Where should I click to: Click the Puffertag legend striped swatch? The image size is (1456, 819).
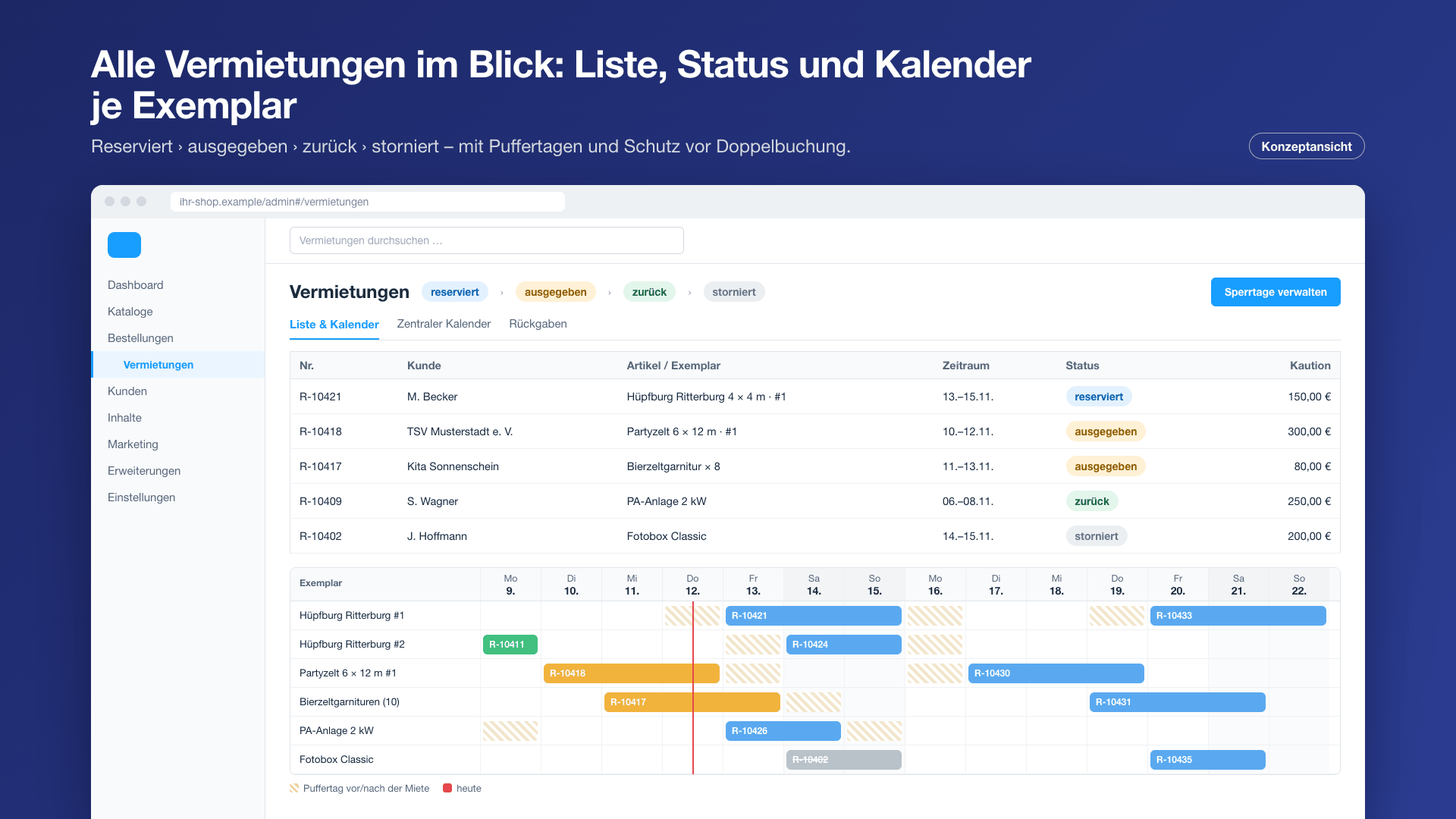click(294, 789)
